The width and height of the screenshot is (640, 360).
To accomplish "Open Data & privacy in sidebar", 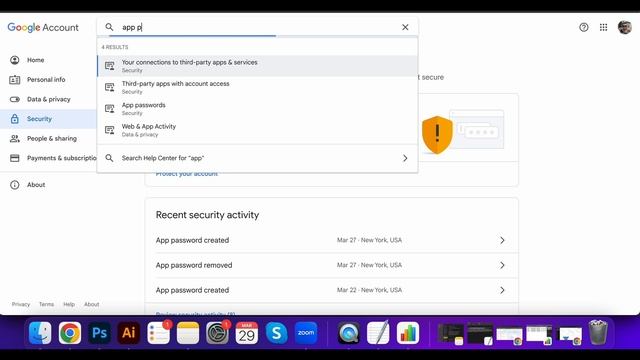I will (x=48, y=99).
